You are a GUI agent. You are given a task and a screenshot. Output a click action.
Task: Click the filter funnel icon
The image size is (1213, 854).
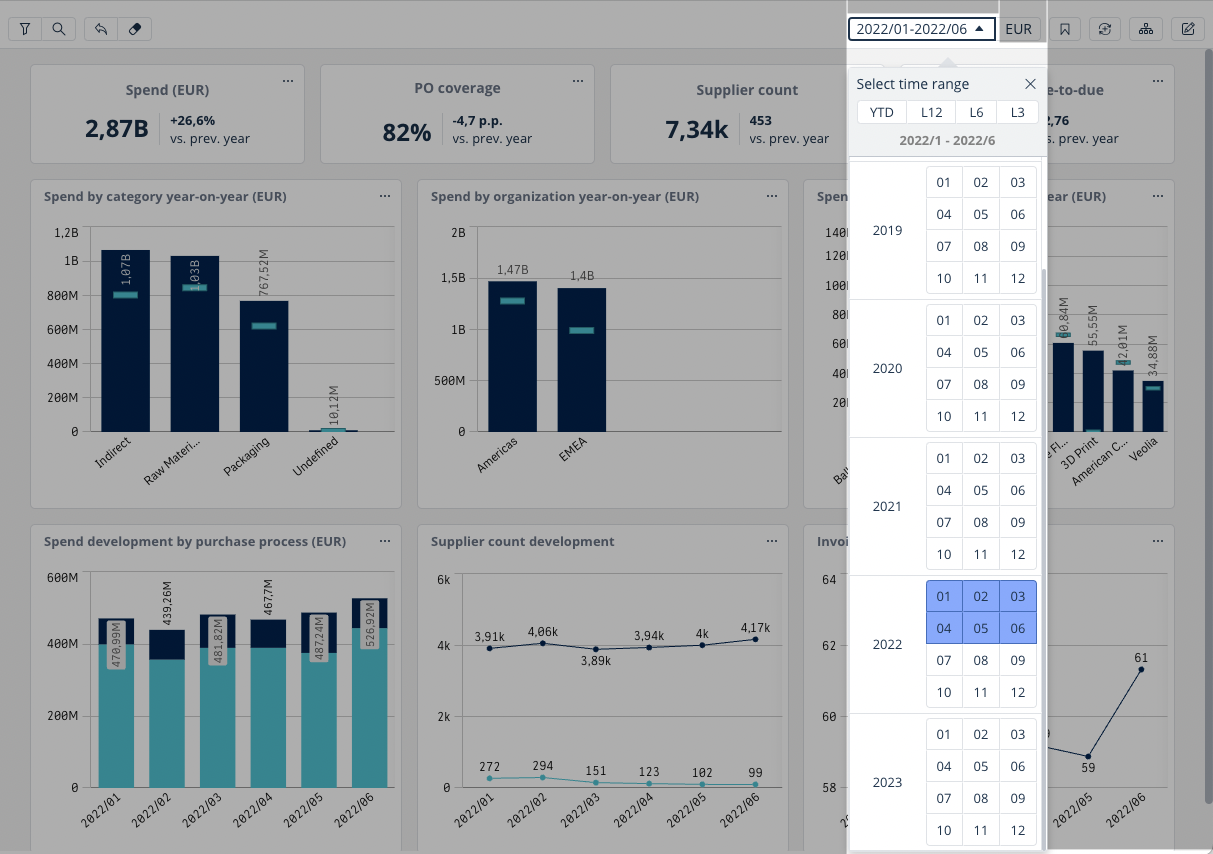(x=25, y=29)
